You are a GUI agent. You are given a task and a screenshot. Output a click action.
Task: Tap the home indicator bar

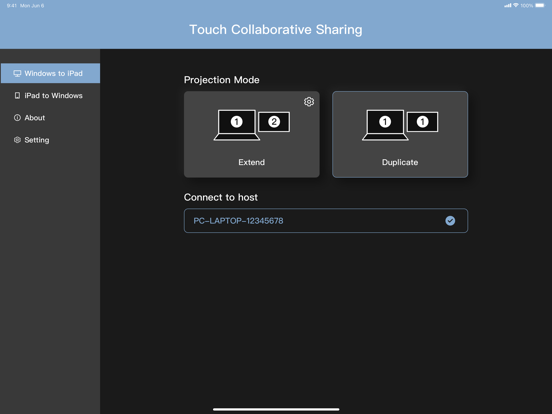(276, 409)
